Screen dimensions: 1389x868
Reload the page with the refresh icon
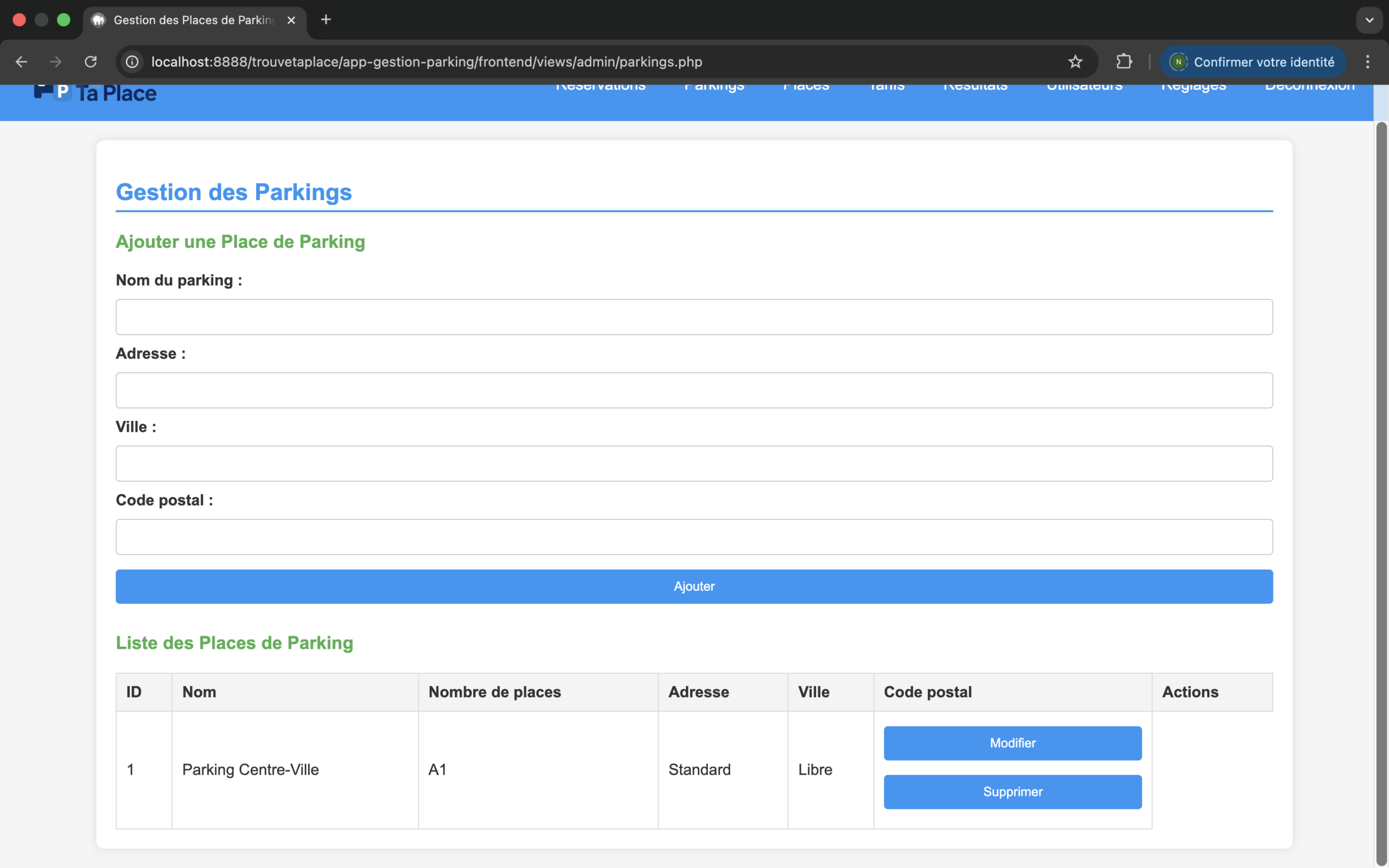tap(91, 62)
